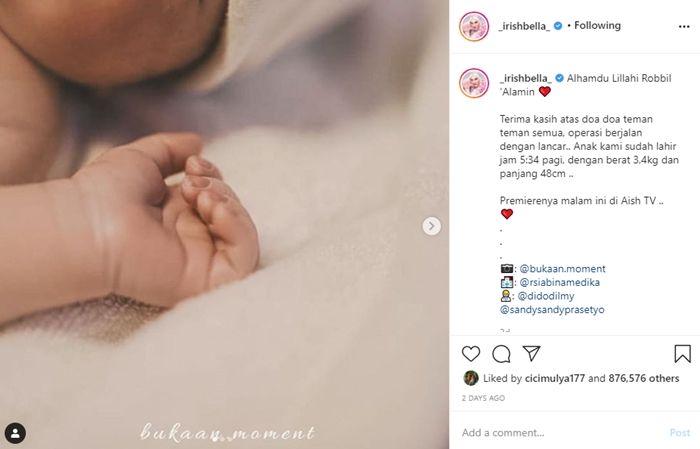Share post using the paper plane icon

[531, 353]
